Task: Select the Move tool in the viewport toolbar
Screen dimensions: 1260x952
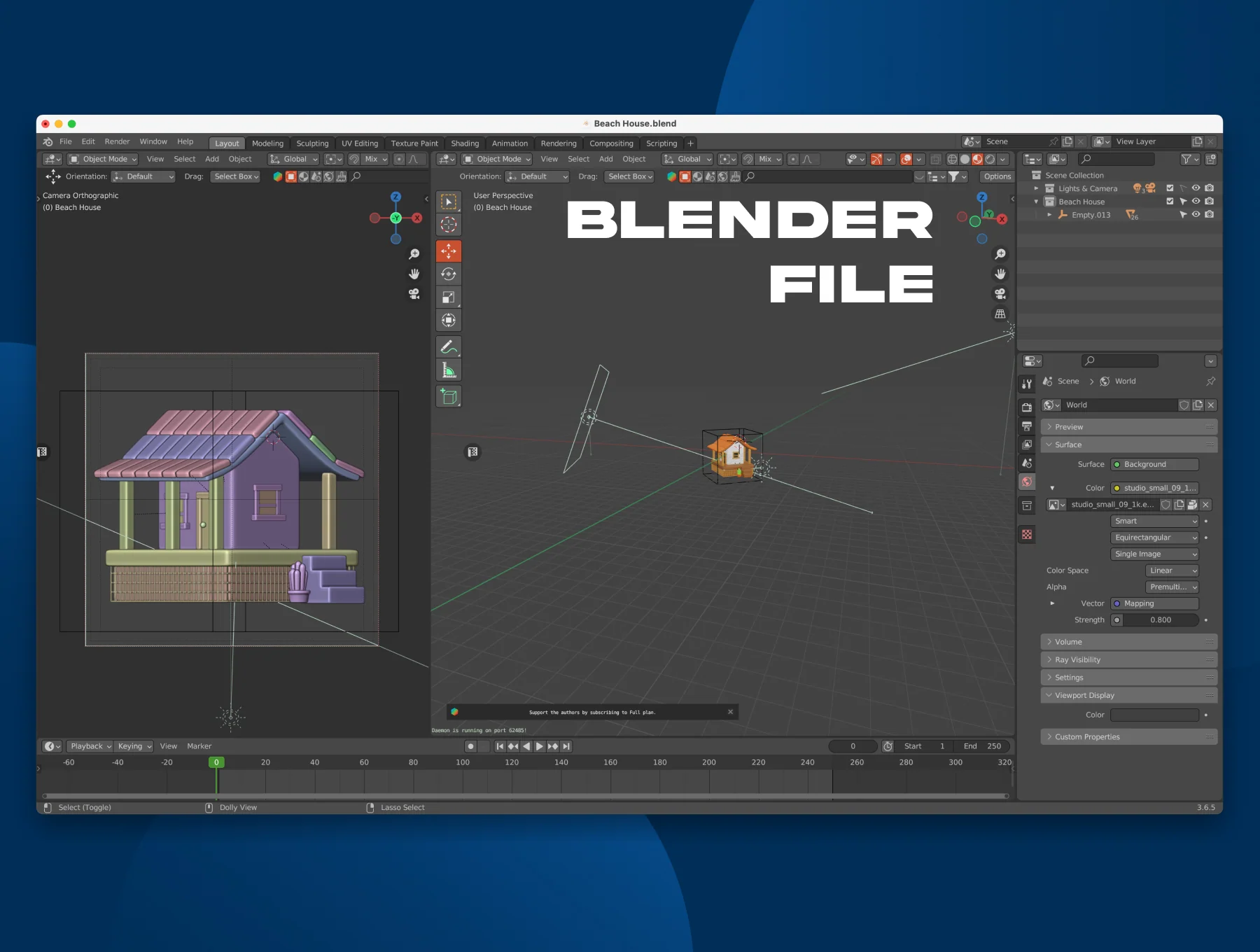Action: point(449,251)
